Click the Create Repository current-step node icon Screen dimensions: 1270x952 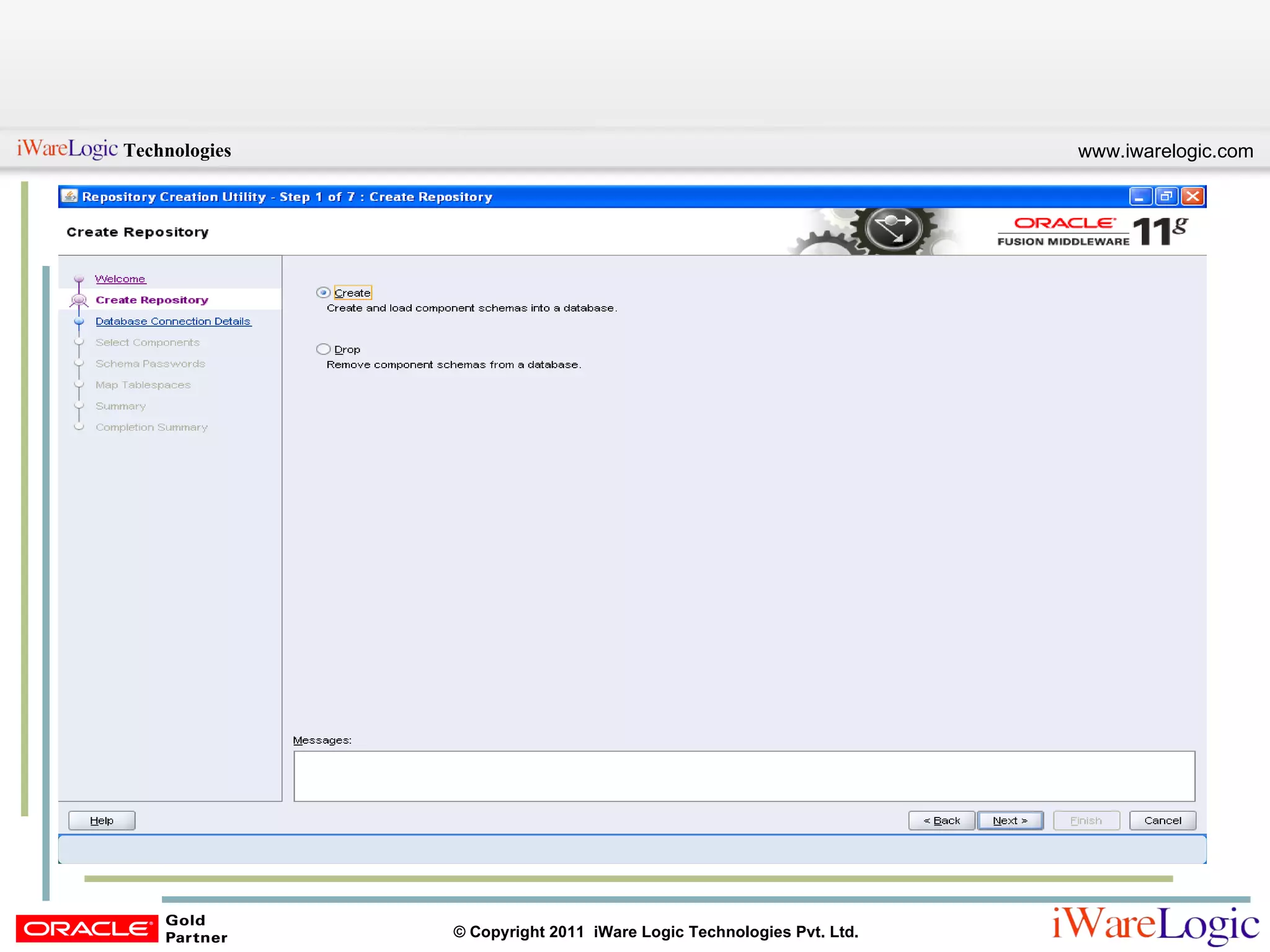(x=79, y=300)
